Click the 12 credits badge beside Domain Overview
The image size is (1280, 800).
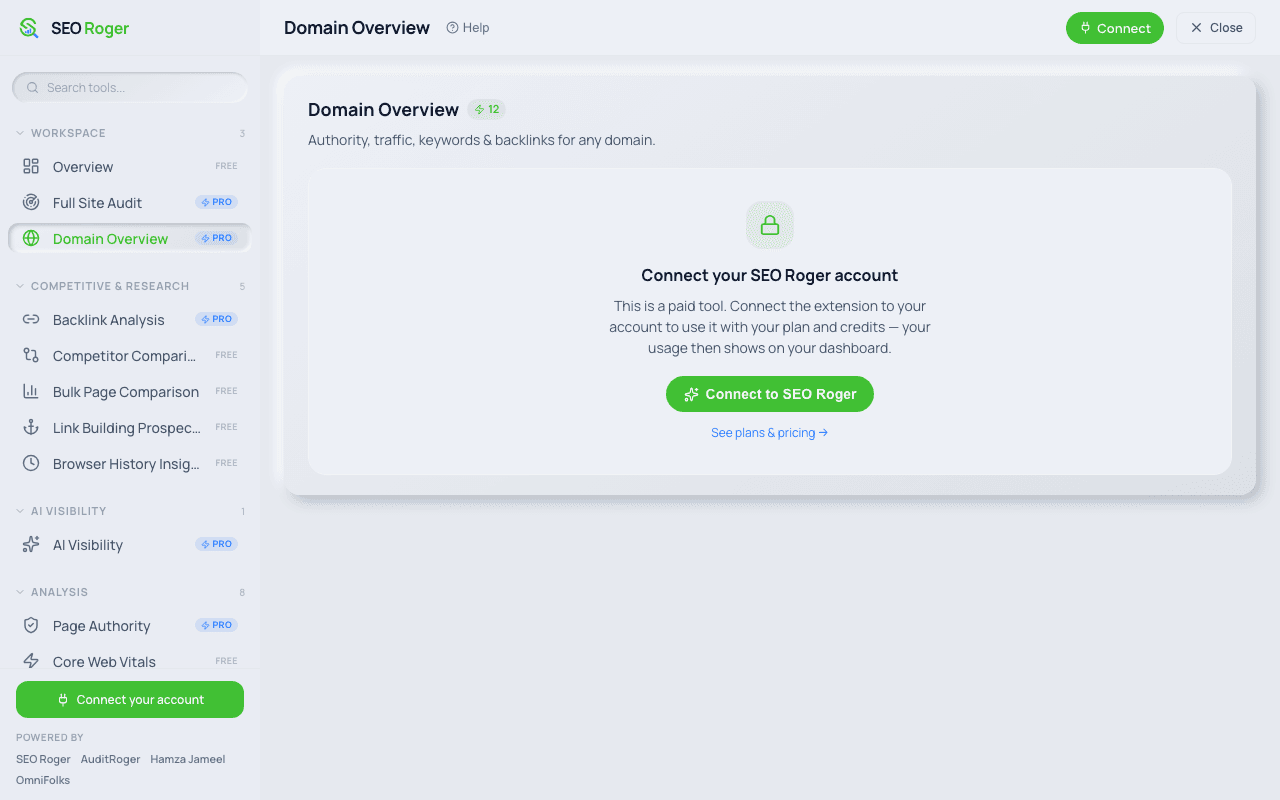pyautogui.click(x=487, y=110)
